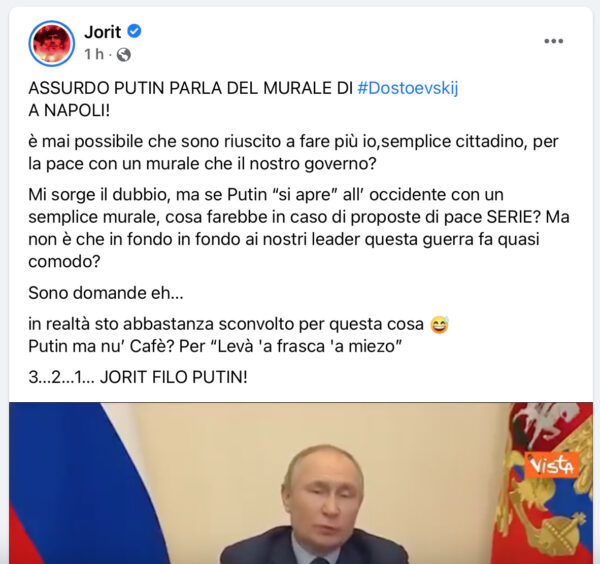Click the paragraph starting 'è mai possibile'

293,152
